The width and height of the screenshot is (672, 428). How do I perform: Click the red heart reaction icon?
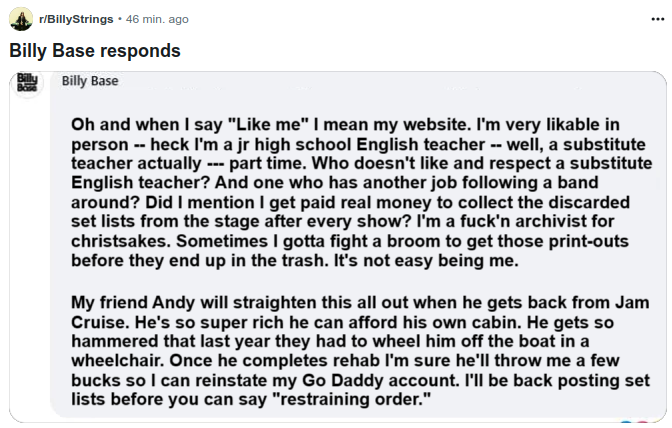[641, 424]
